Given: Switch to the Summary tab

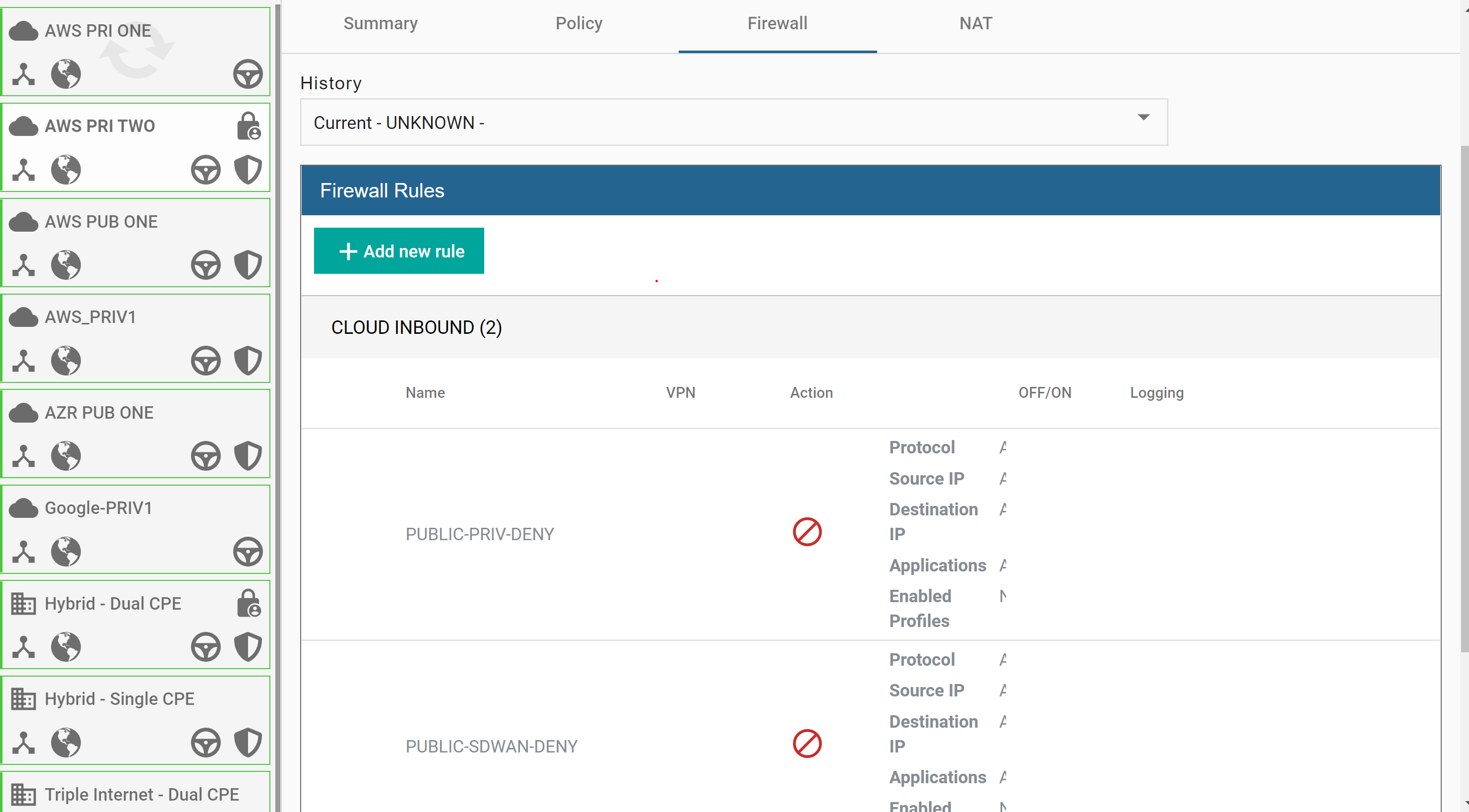Looking at the screenshot, I should [x=381, y=23].
